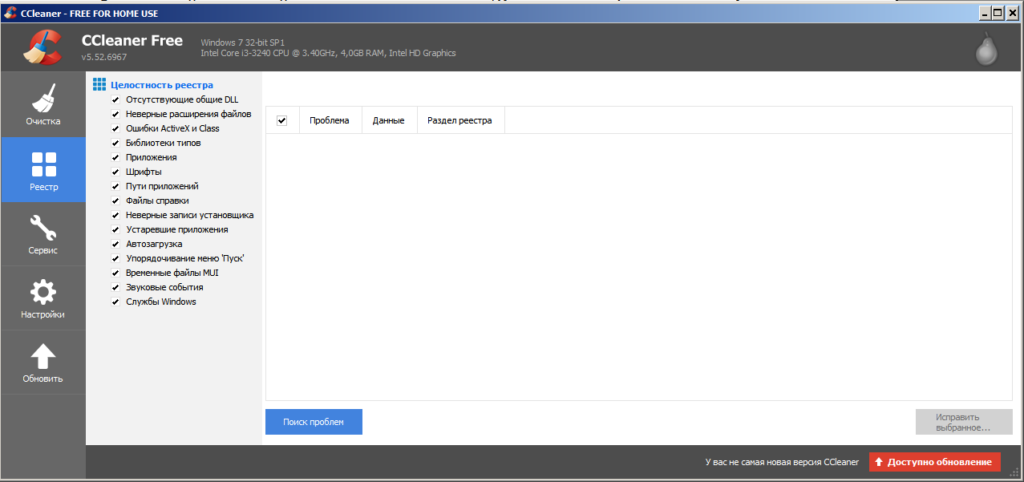Viewport: 1024px width, 482px height.
Task: Click the Доступно обновление red button
Action: 934,462
